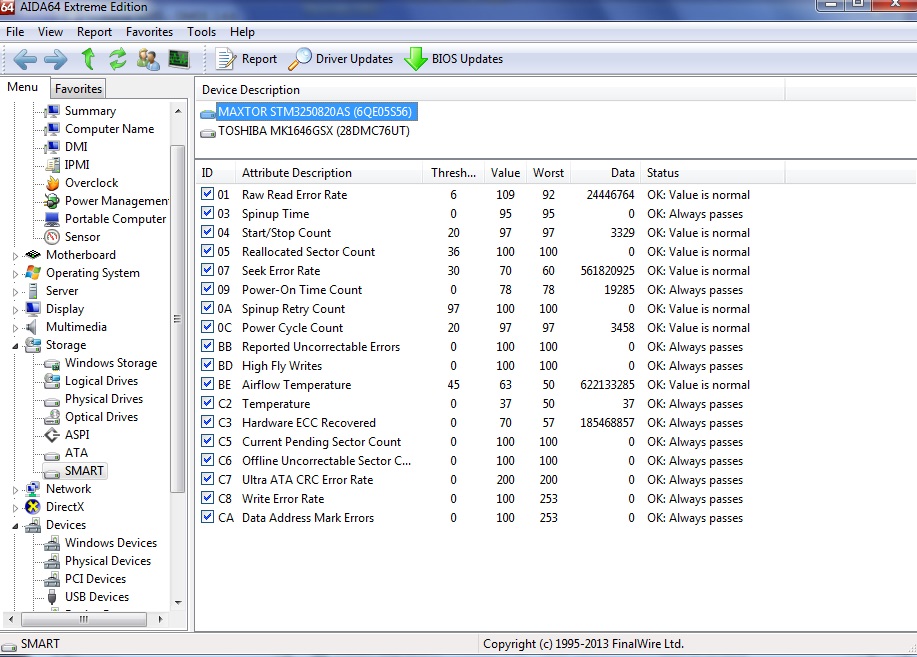
Task: Toggle the Seek Error Rate checkbox
Action: (207, 270)
